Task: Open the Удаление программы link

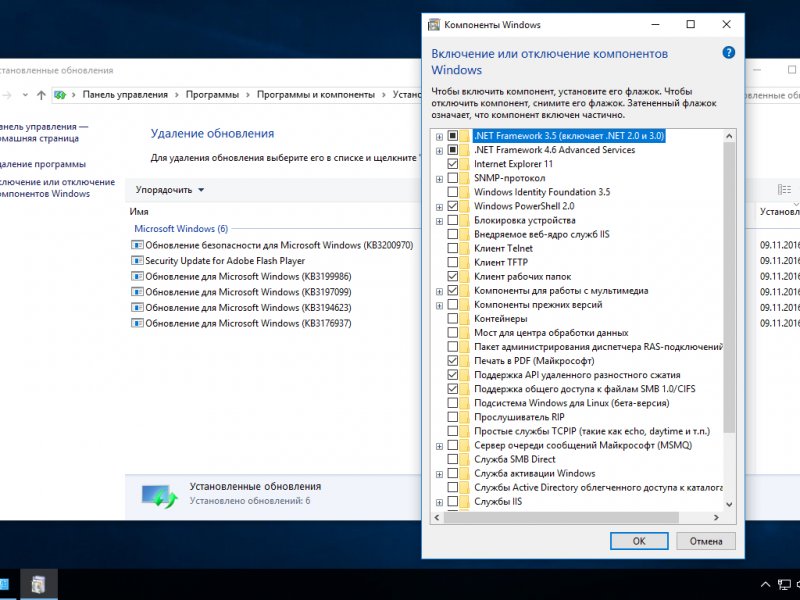Action: pos(42,164)
